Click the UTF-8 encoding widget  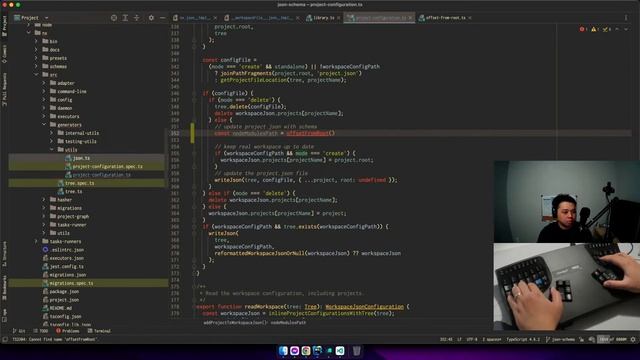tap(471, 340)
